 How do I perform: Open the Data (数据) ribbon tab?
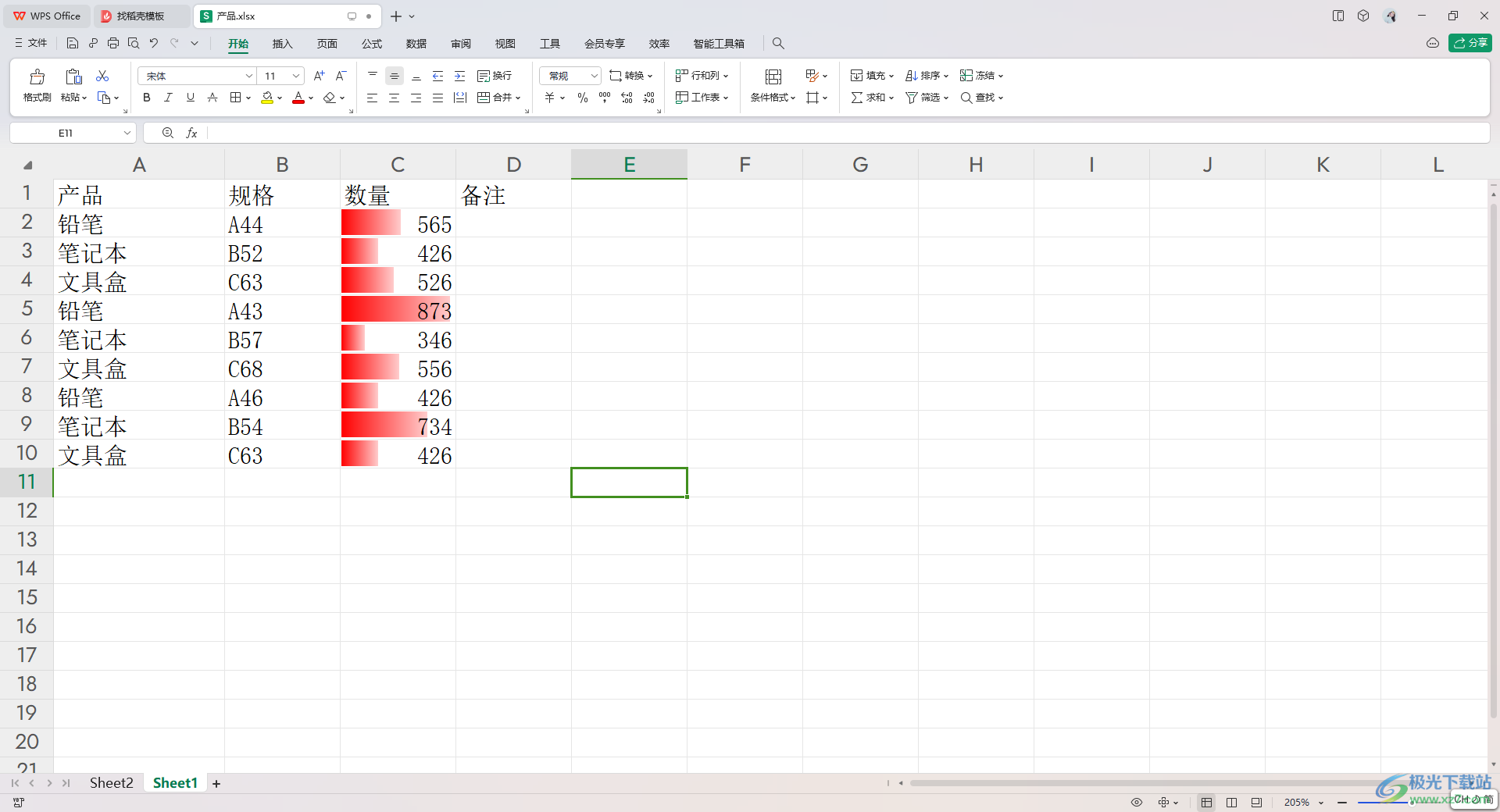416,44
